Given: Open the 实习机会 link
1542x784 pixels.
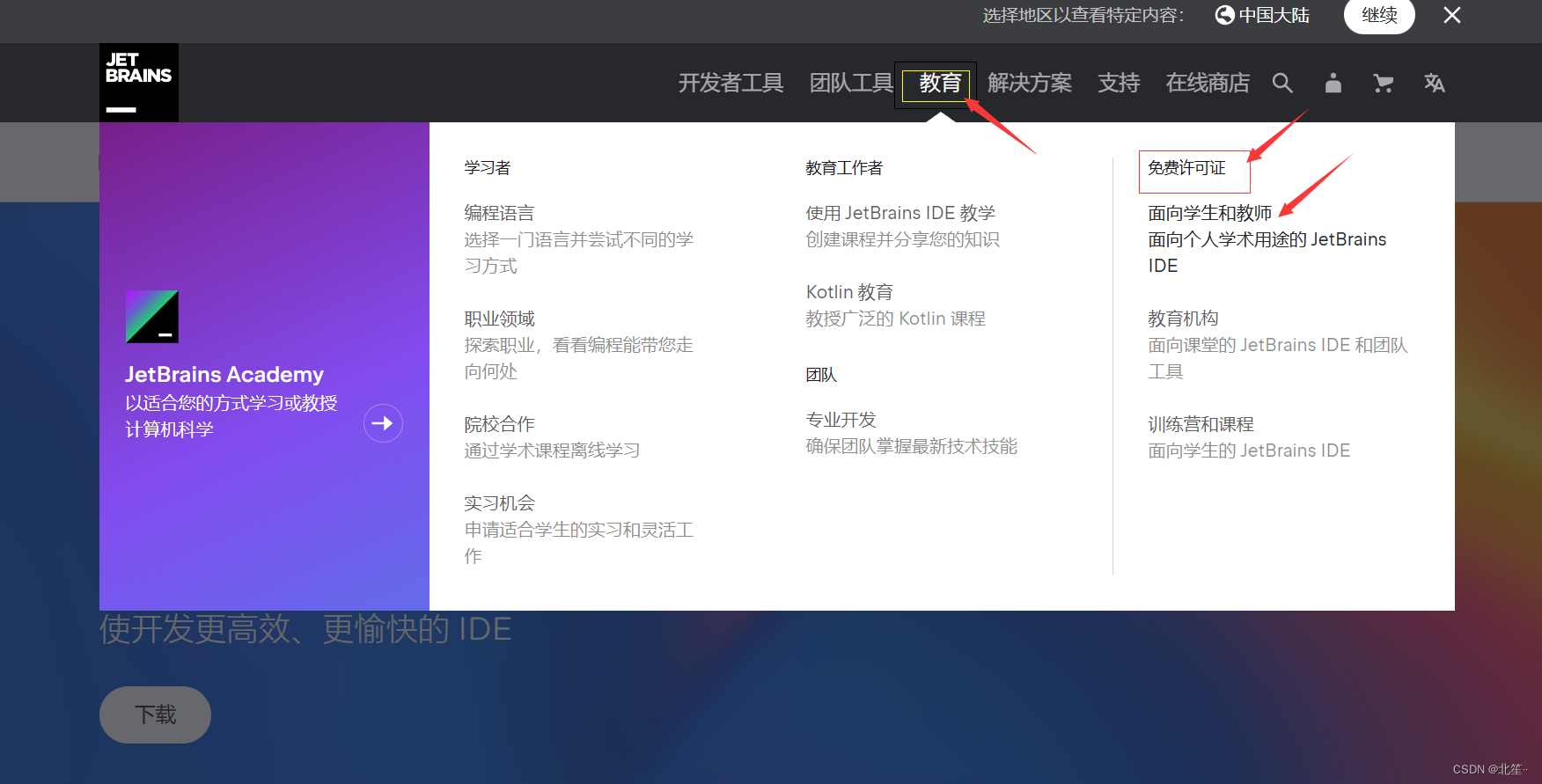Looking at the screenshot, I should (x=499, y=503).
